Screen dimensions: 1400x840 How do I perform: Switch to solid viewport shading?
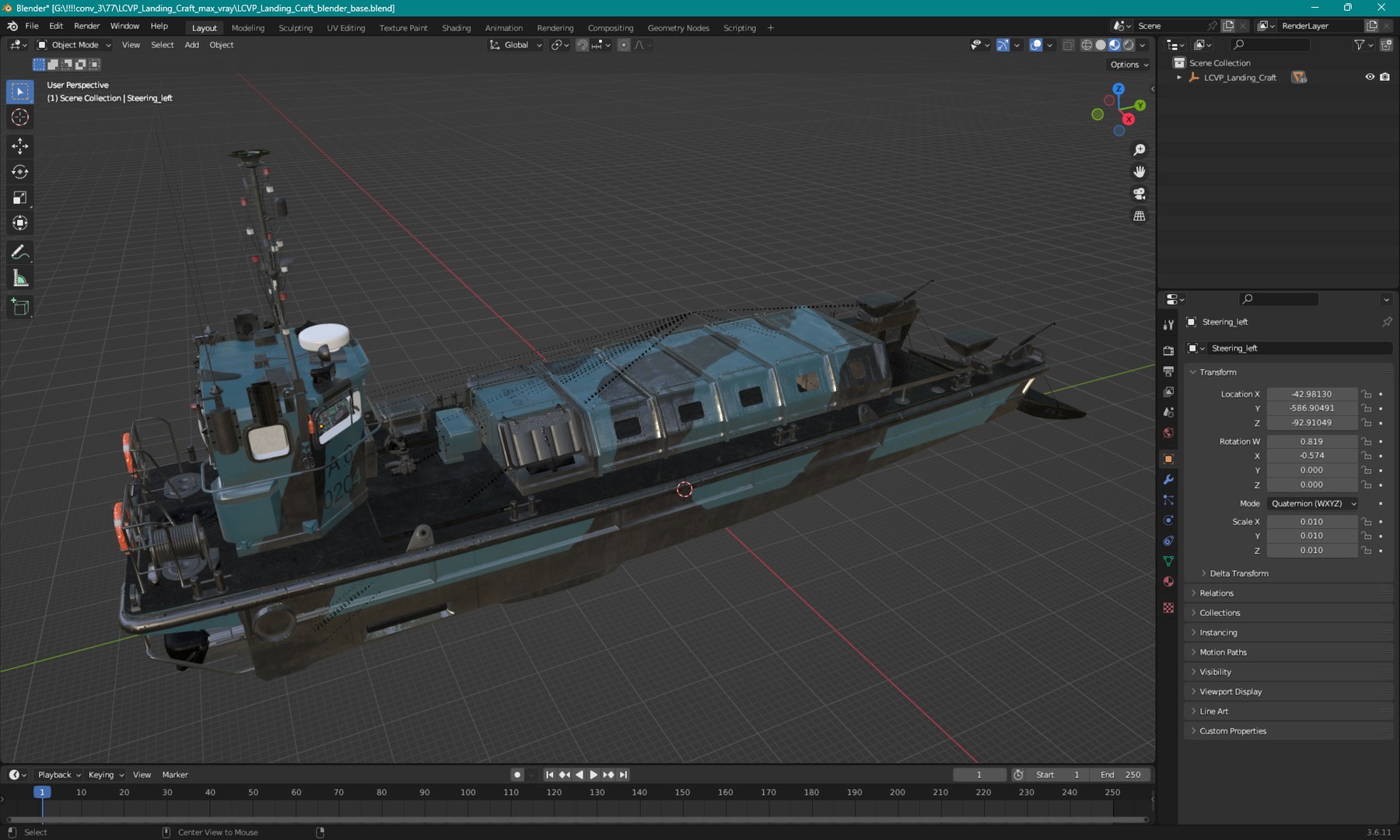click(x=1101, y=45)
